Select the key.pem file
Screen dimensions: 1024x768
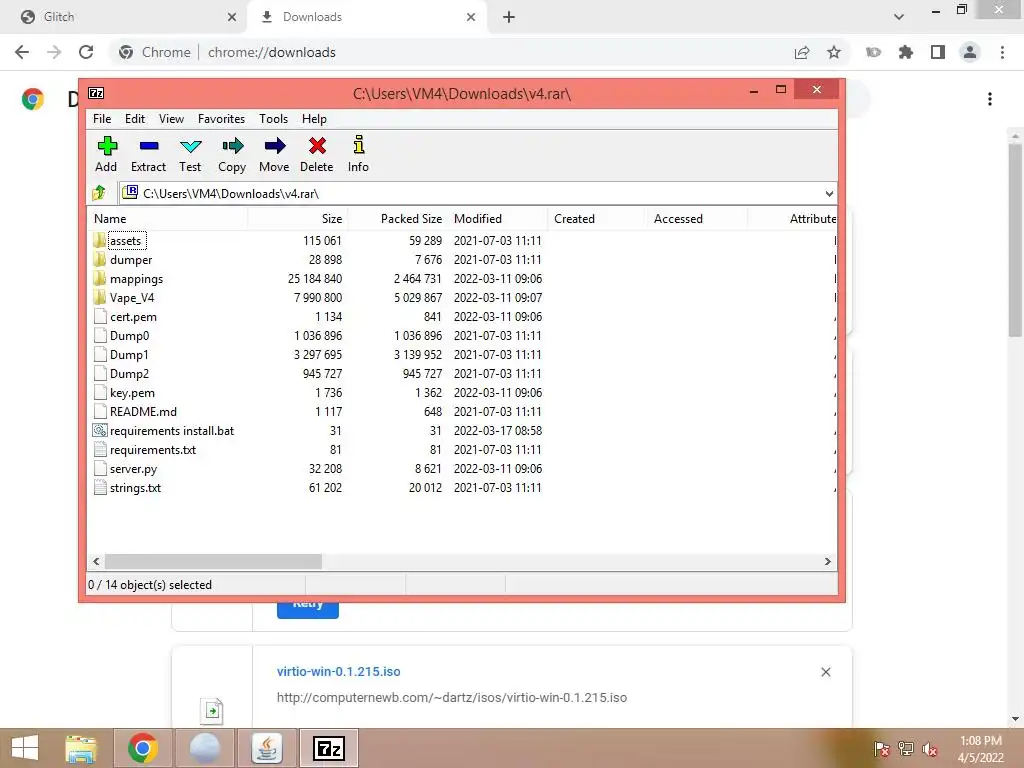[x=132, y=392]
